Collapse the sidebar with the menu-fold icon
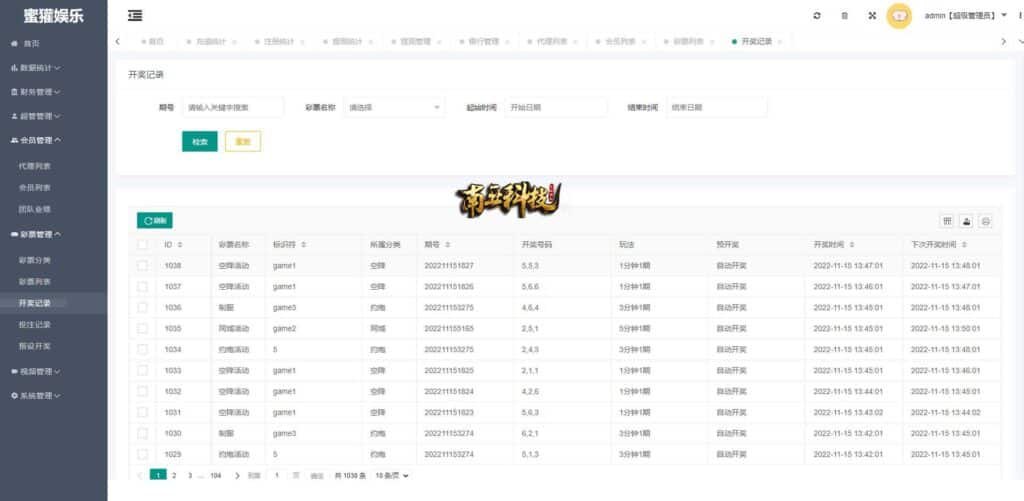The width and height of the screenshot is (1024, 501). pyautogui.click(x=135, y=15)
